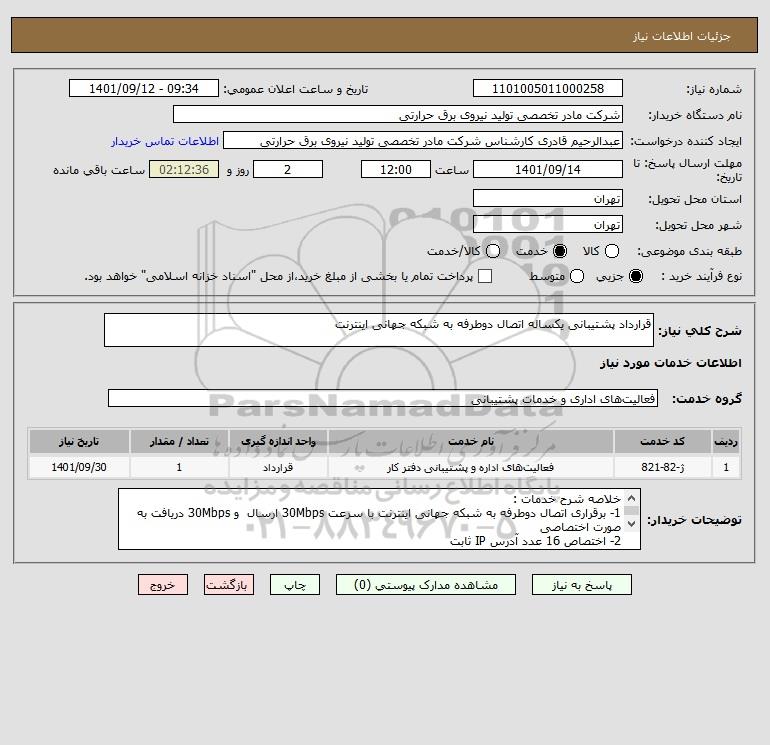This screenshot has width=770, height=745.
Task: Open مشاهده مدارک پیوستی (0) button
Action: pos(426,585)
